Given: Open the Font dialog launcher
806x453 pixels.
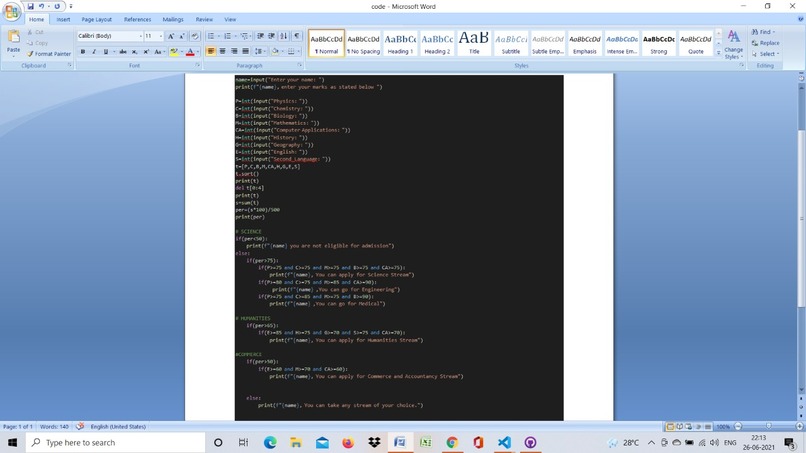Looking at the screenshot, I should tap(197, 66).
